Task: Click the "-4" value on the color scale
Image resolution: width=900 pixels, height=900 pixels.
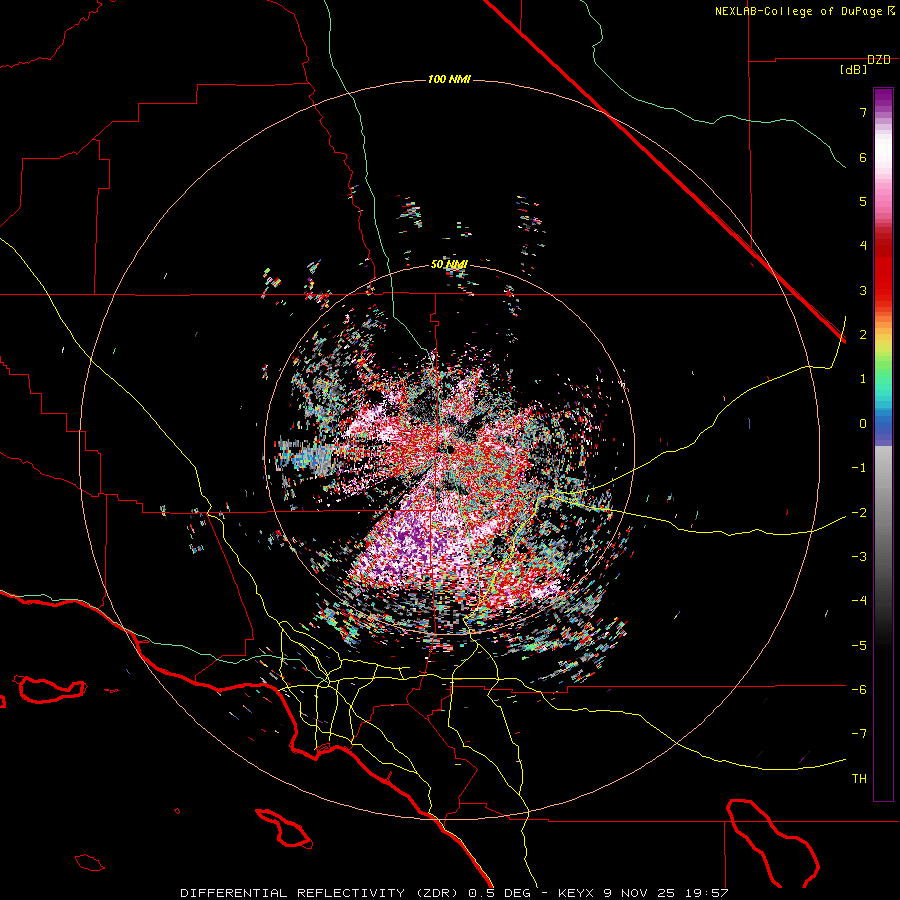Action: coord(859,601)
